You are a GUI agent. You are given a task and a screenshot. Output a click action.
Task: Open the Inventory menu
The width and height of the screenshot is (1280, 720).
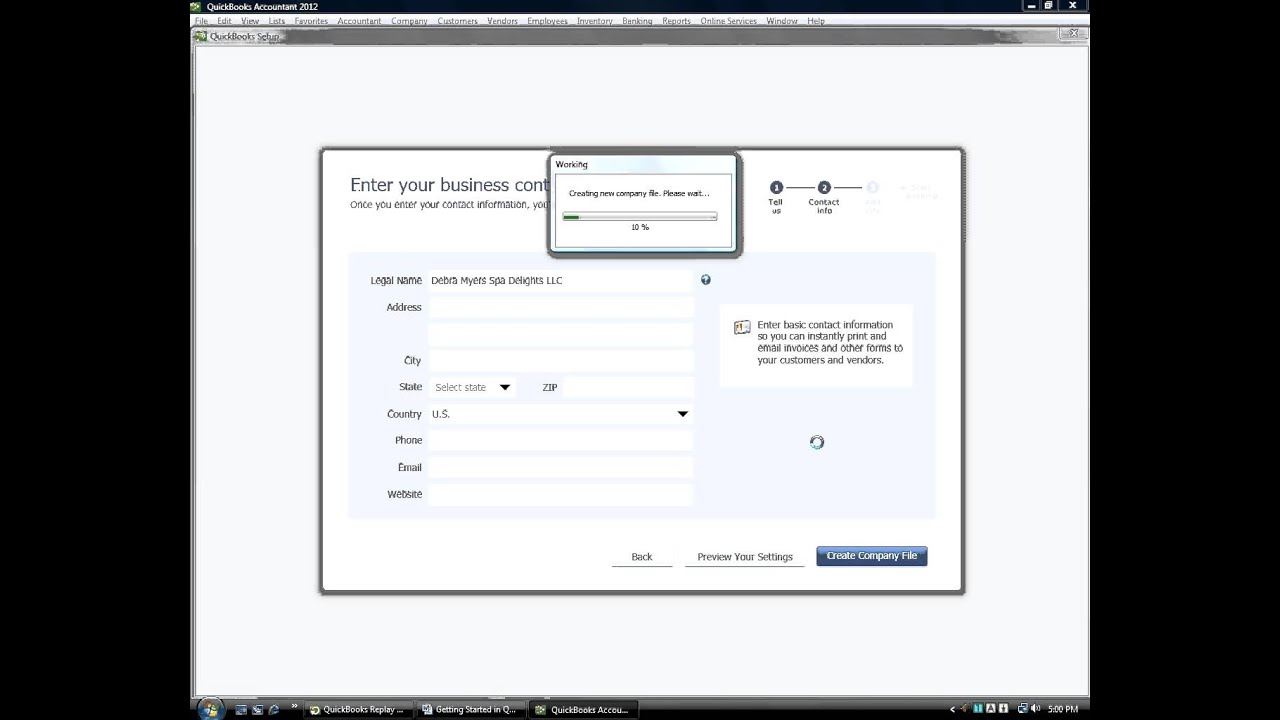595,21
